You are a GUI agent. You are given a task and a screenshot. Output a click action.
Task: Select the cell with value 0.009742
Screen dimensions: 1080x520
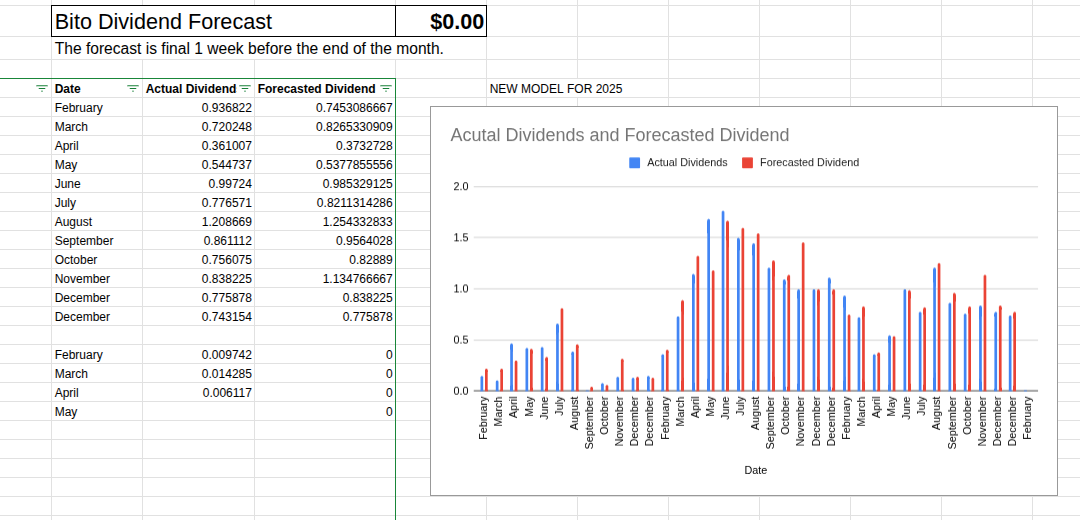pos(198,355)
